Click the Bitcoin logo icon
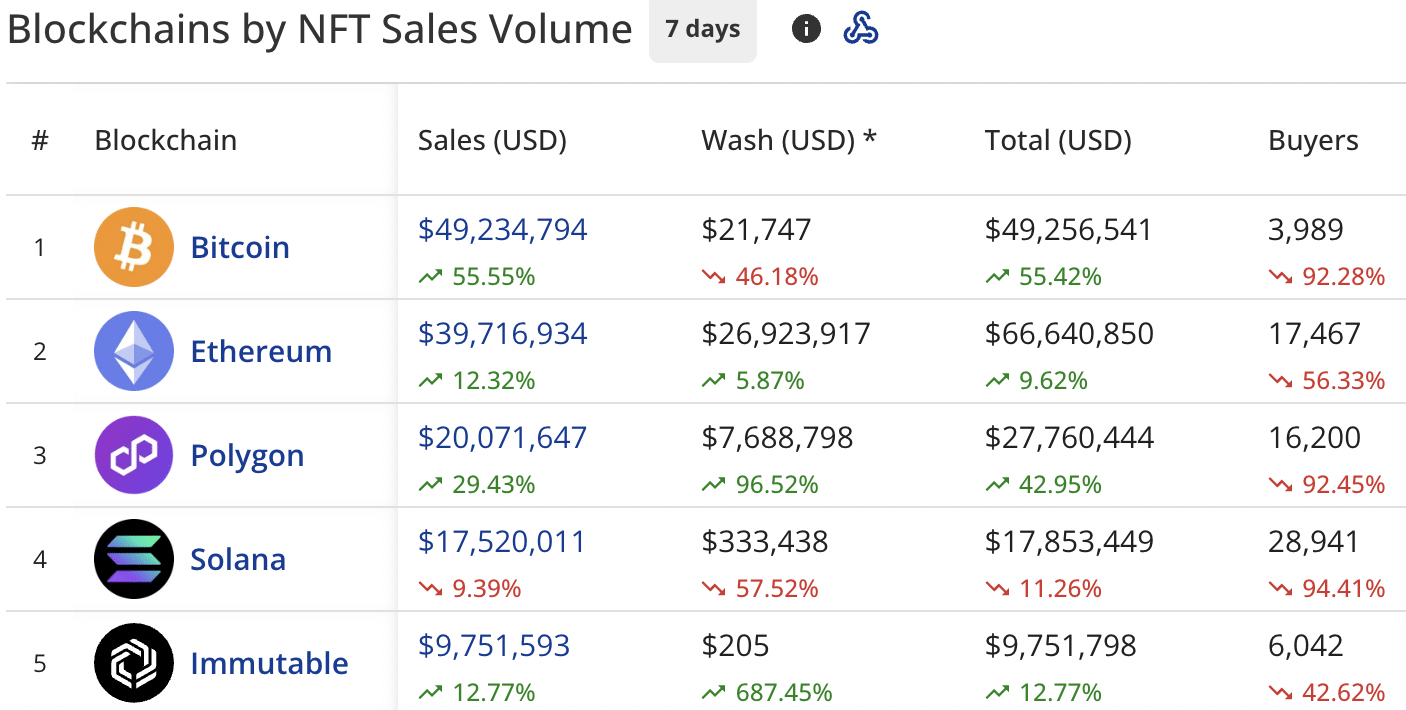Image resolution: width=1406 pixels, height=710 pixels. [133, 247]
